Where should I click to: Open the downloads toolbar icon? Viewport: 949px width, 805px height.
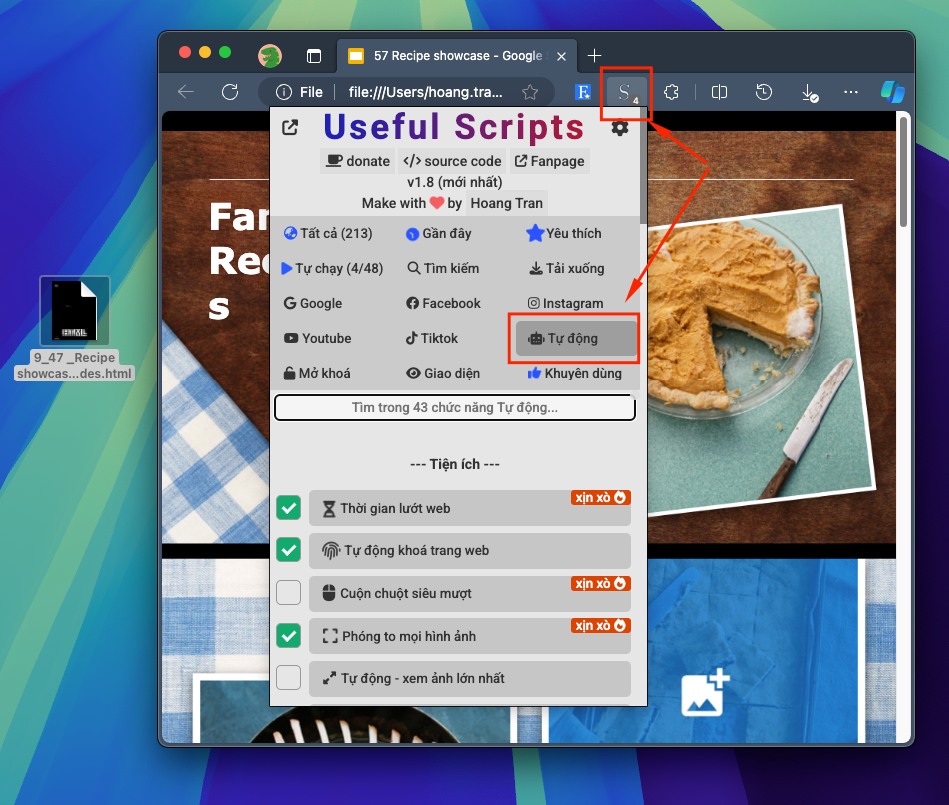pos(809,93)
